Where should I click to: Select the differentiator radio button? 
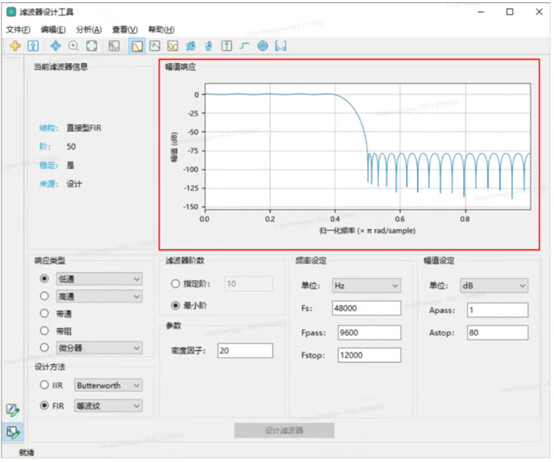click(44, 348)
